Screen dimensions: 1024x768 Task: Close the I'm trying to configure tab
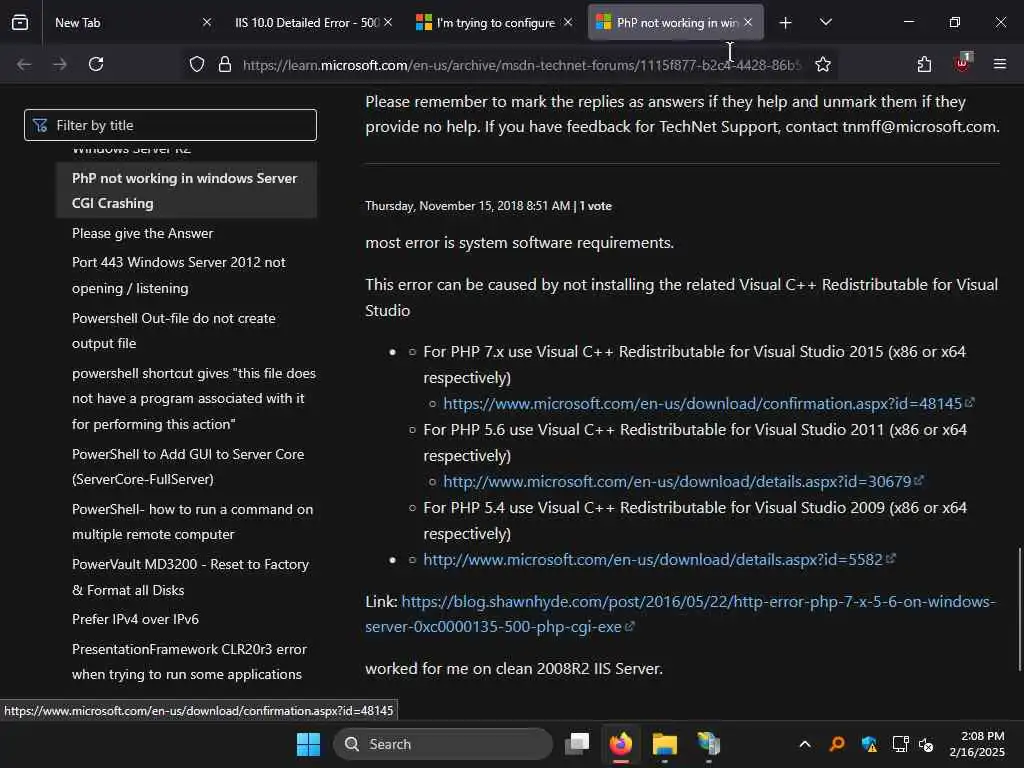568,23
